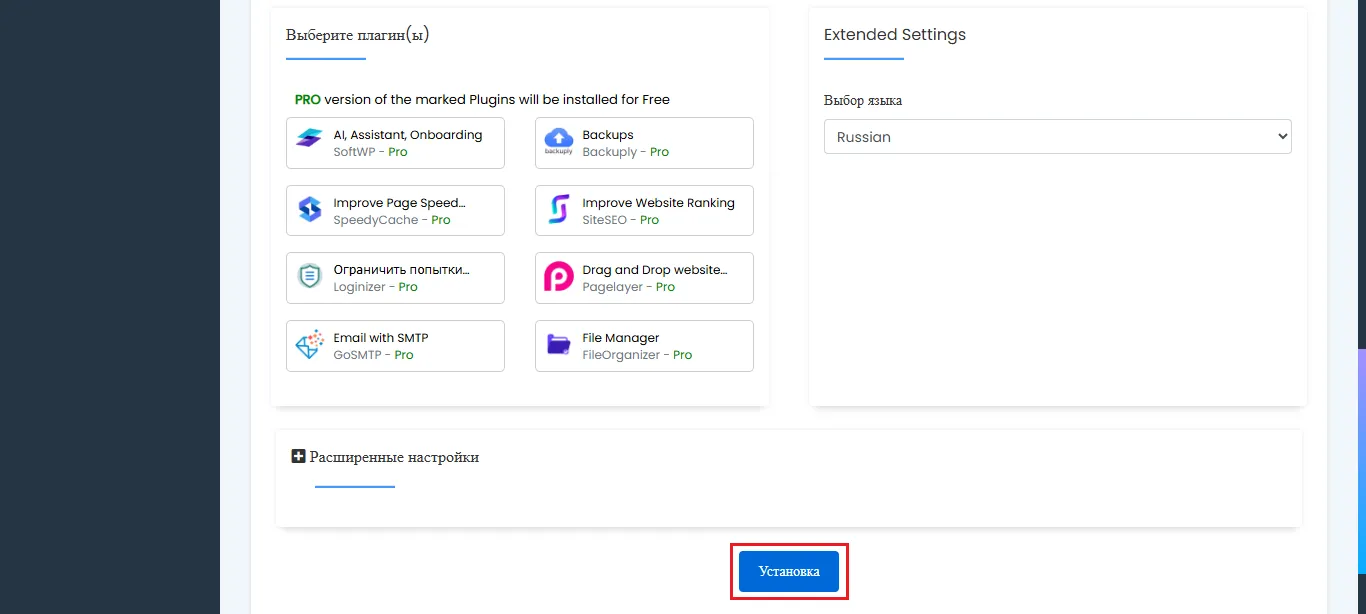Click the FileOrganizer folder icon
The height and width of the screenshot is (614, 1366).
tap(558, 345)
